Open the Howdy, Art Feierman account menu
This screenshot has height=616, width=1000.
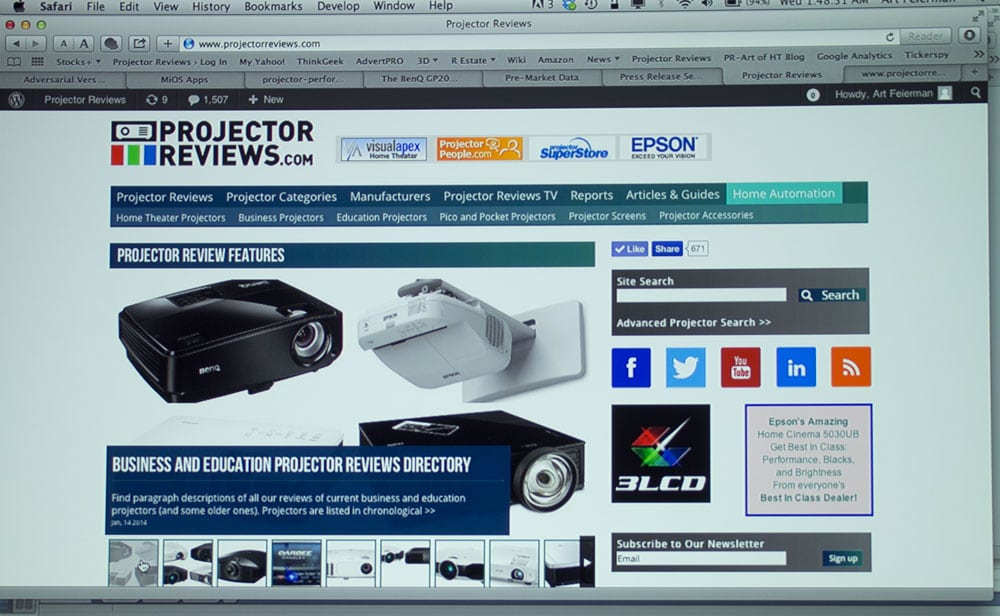click(x=893, y=94)
